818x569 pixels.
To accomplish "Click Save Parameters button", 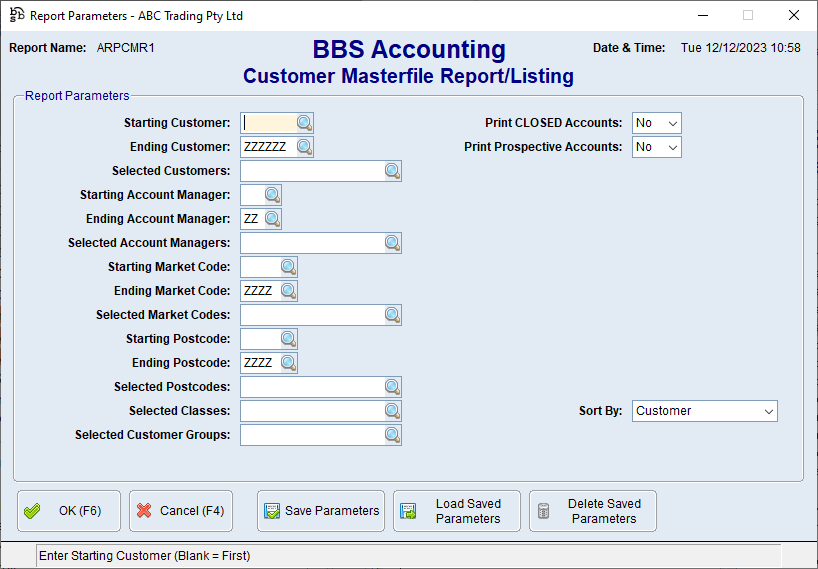I will (x=321, y=511).
